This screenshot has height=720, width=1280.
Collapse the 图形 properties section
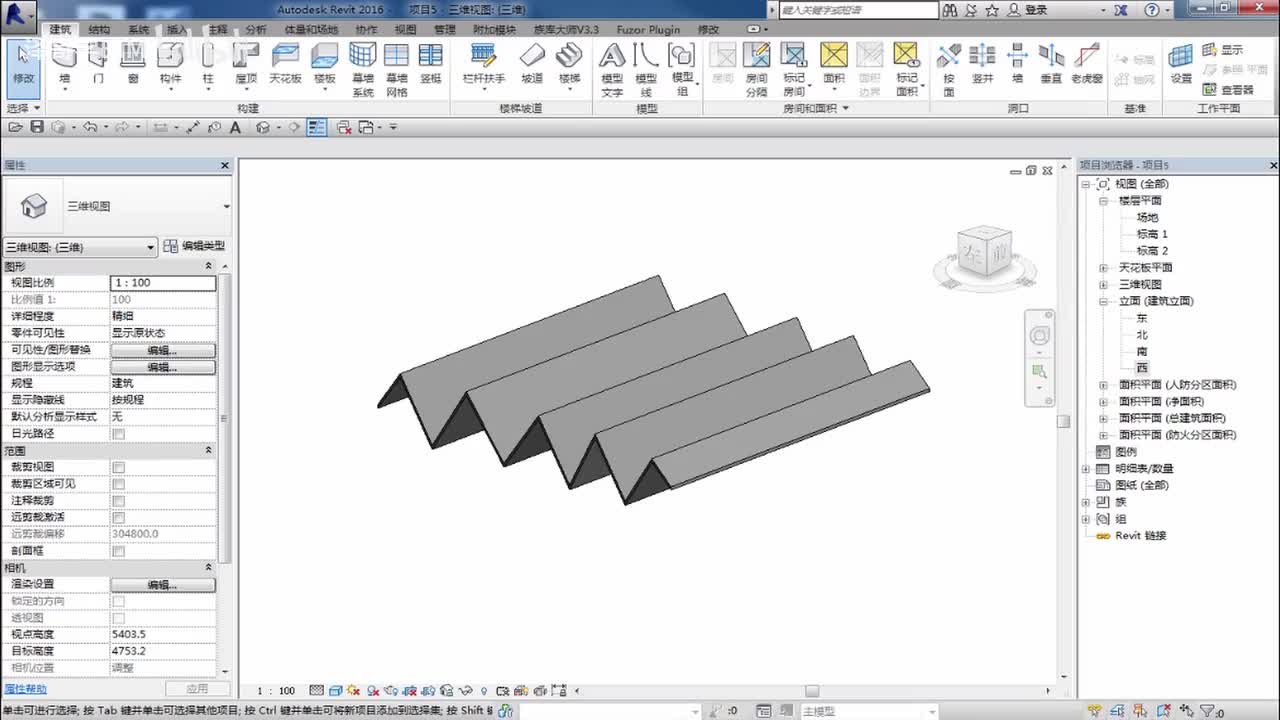[x=209, y=266]
